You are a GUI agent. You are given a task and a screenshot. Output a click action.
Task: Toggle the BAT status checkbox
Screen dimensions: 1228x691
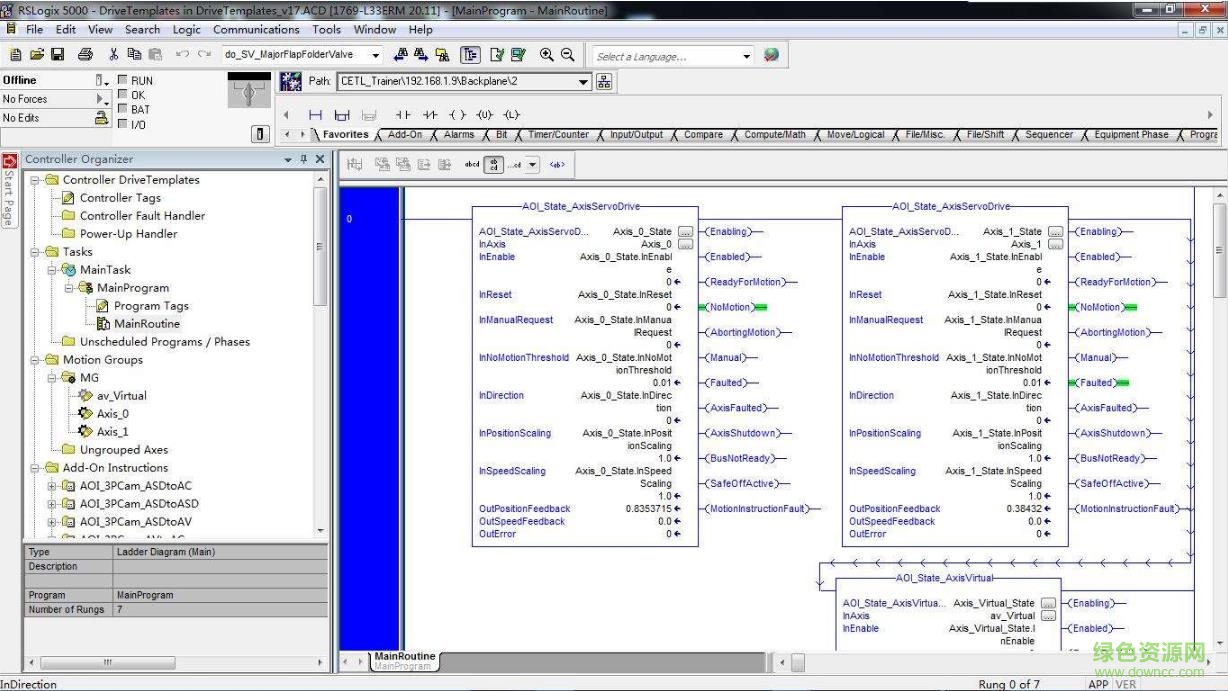[123, 110]
